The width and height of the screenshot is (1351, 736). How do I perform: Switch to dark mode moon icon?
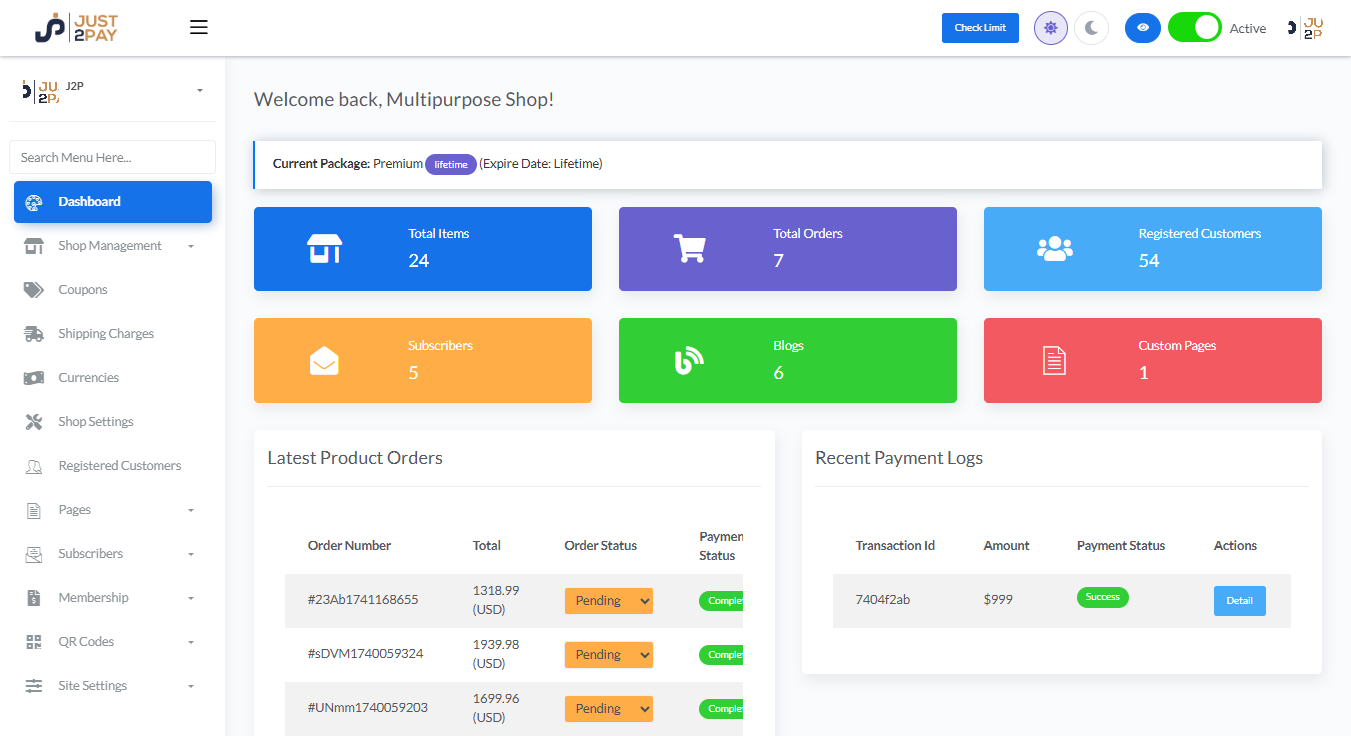1091,28
